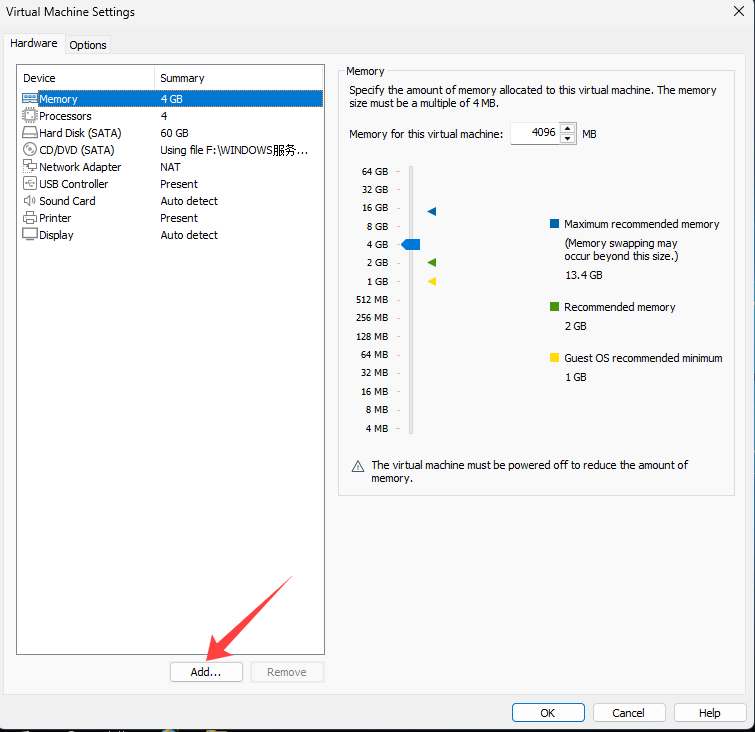Screen dimensions: 755x732
Task: Select the Display monitor icon
Action: tap(30, 235)
